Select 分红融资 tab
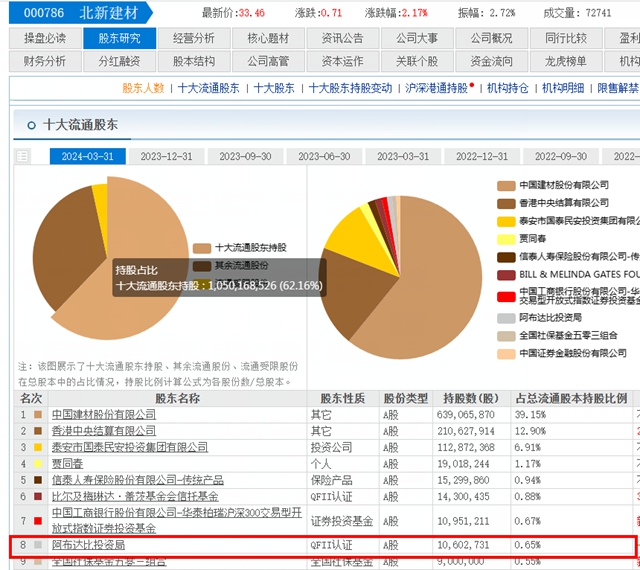The width and height of the screenshot is (640, 570). pyautogui.click(x=120, y=61)
